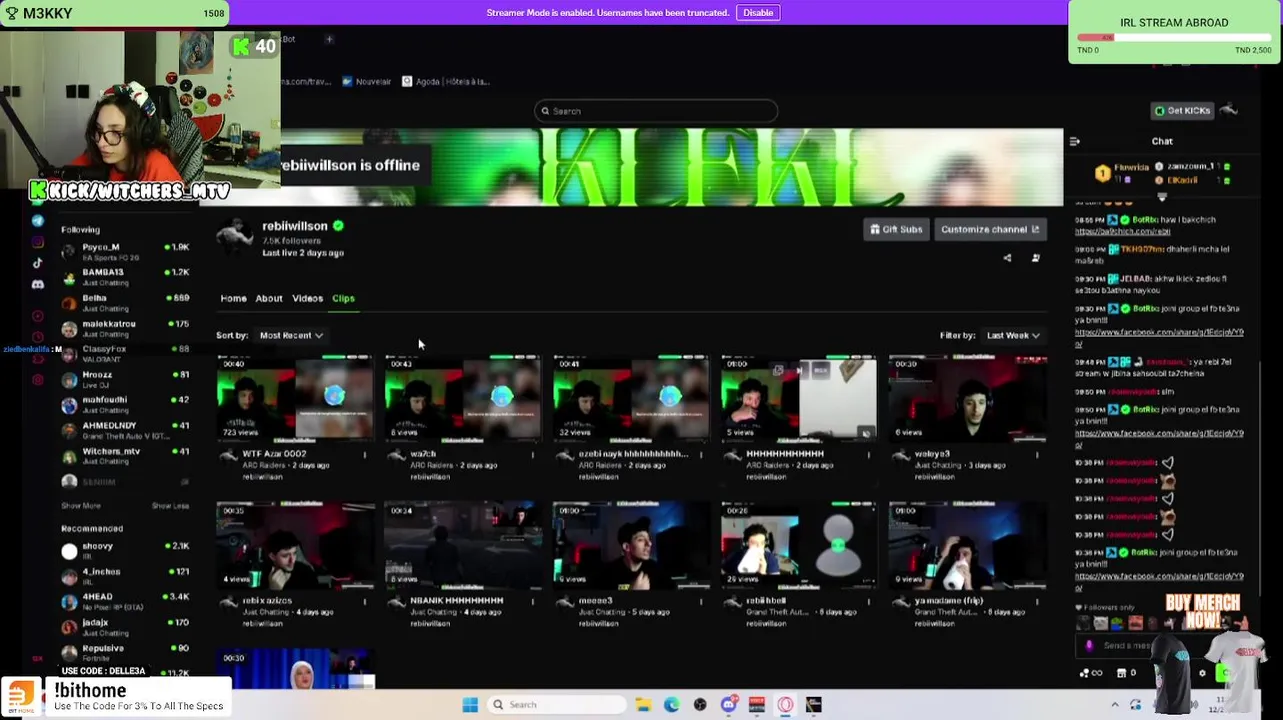Image resolution: width=1283 pixels, height=720 pixels.
Task: Open ClassyFox channel in Following list
Action: coord(125,354)
